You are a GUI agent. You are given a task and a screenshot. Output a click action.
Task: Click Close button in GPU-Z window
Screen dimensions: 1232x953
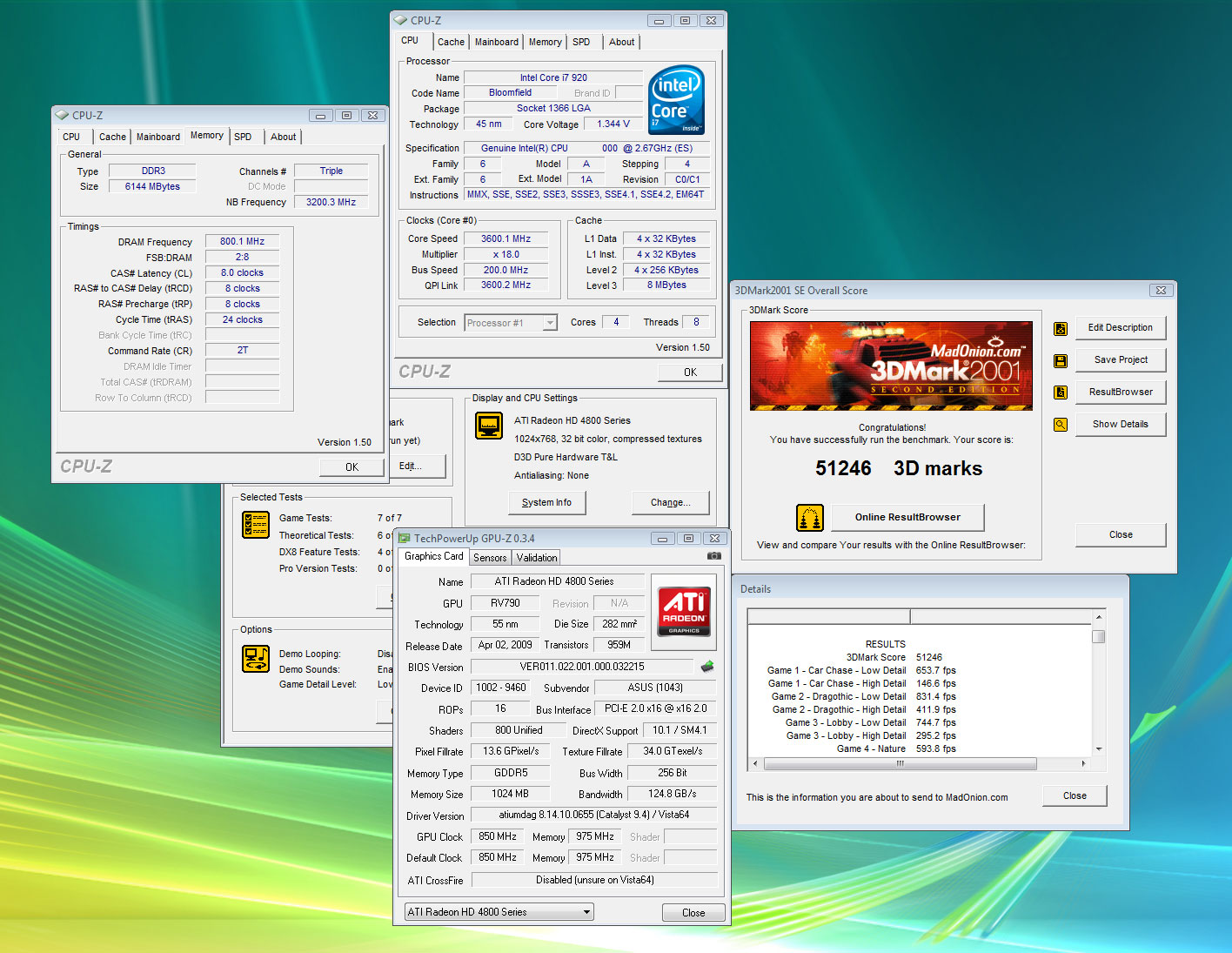[693, 913]
